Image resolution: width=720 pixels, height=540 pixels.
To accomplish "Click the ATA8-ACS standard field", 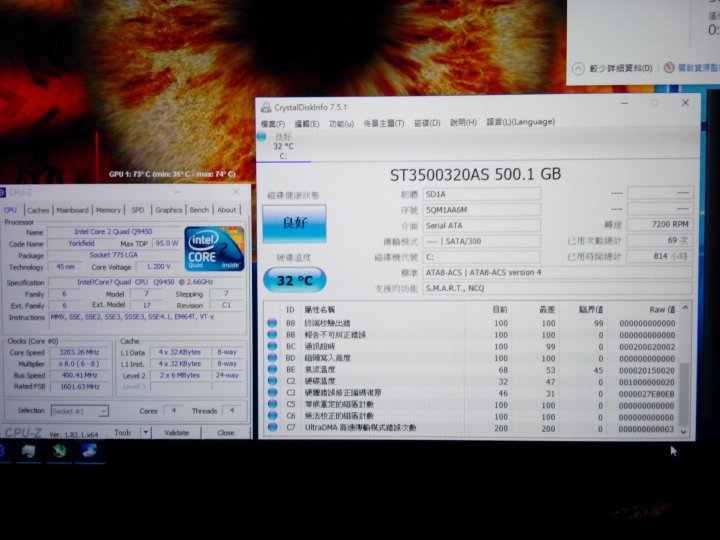I will pos(557,273).
